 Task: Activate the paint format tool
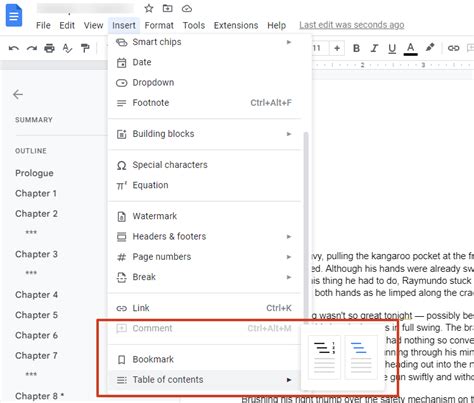pyautogui.click(x=85, y=49)
